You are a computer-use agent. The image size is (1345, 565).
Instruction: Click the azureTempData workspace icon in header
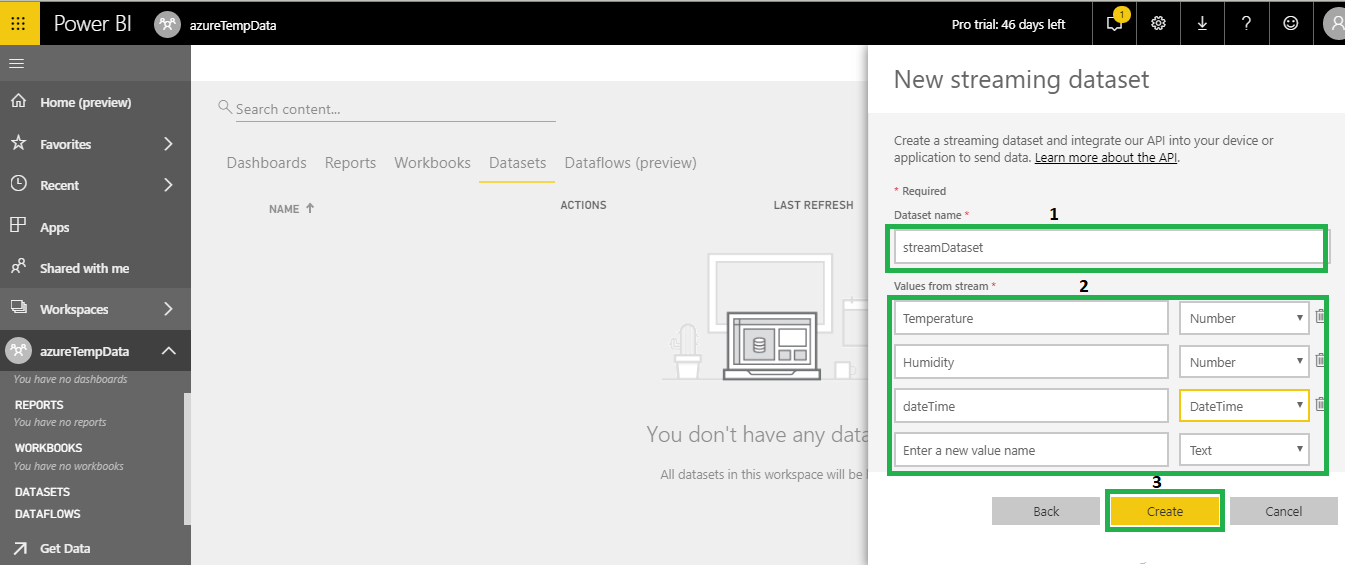(168, 25)
